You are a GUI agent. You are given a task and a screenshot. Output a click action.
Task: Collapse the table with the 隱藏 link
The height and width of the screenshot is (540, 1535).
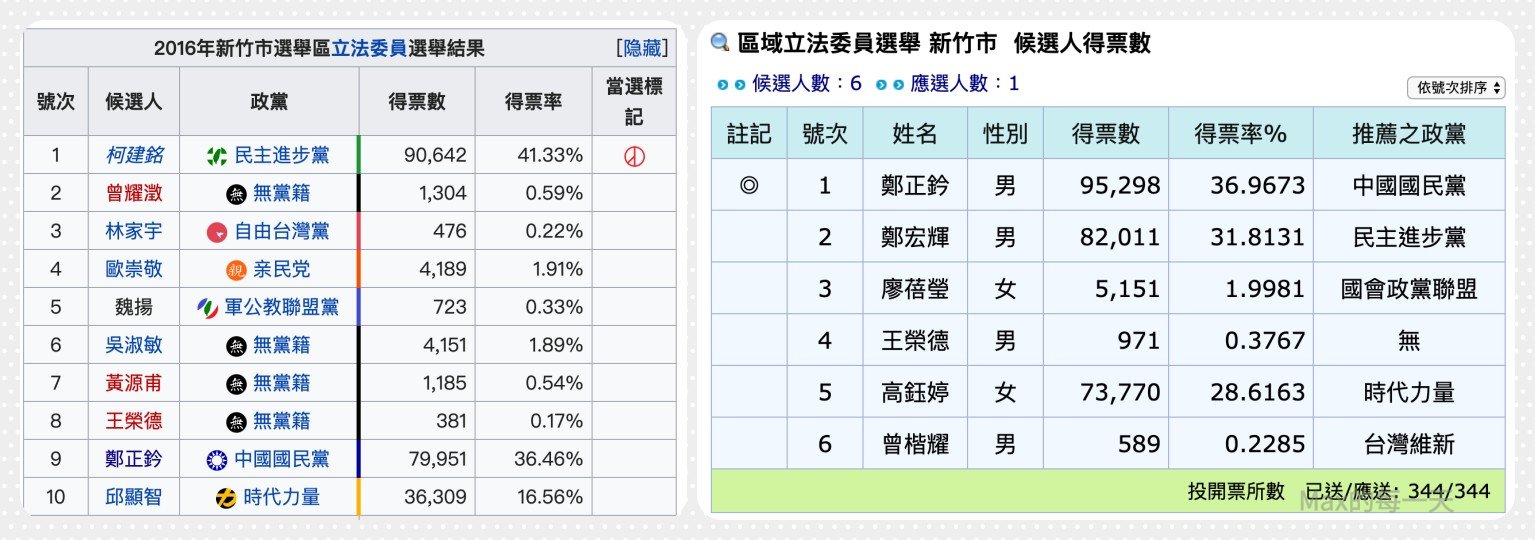click(x=642, y=48)
